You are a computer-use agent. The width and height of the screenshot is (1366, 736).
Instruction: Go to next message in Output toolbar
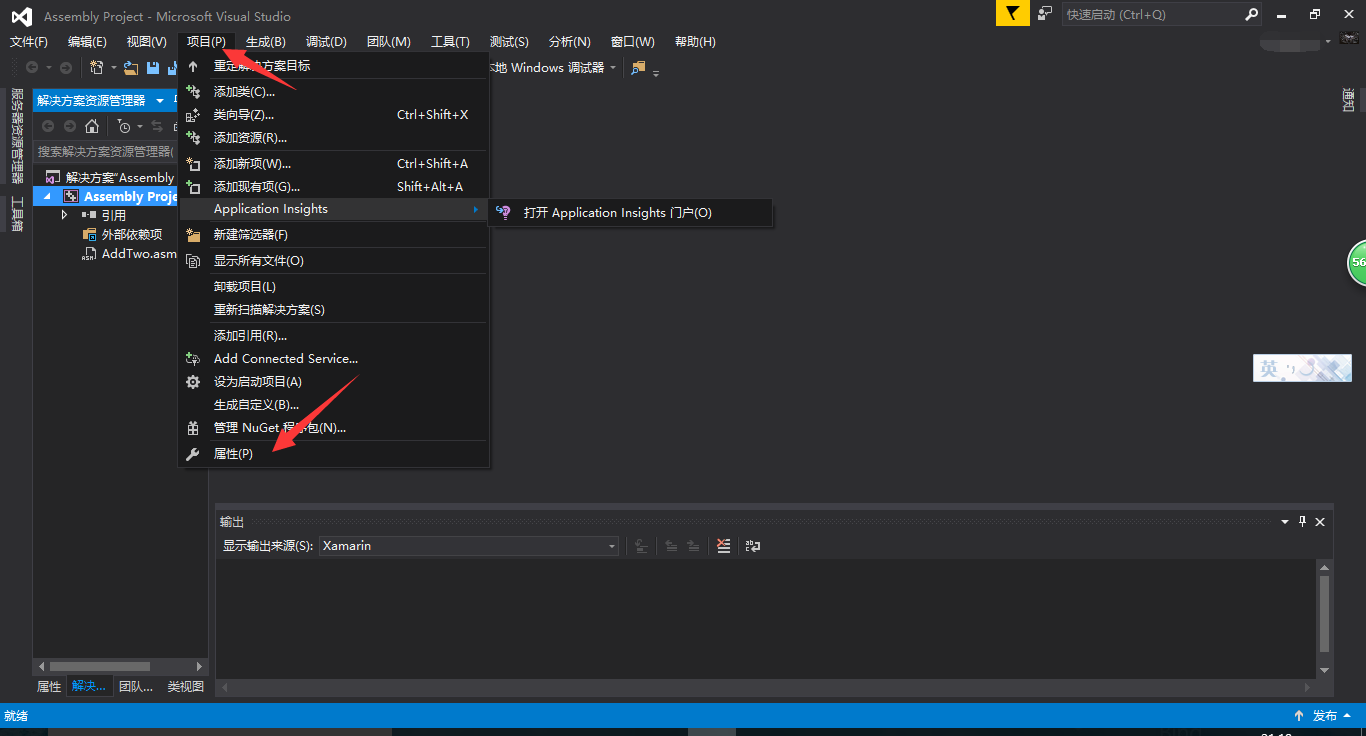click(693, 546)
